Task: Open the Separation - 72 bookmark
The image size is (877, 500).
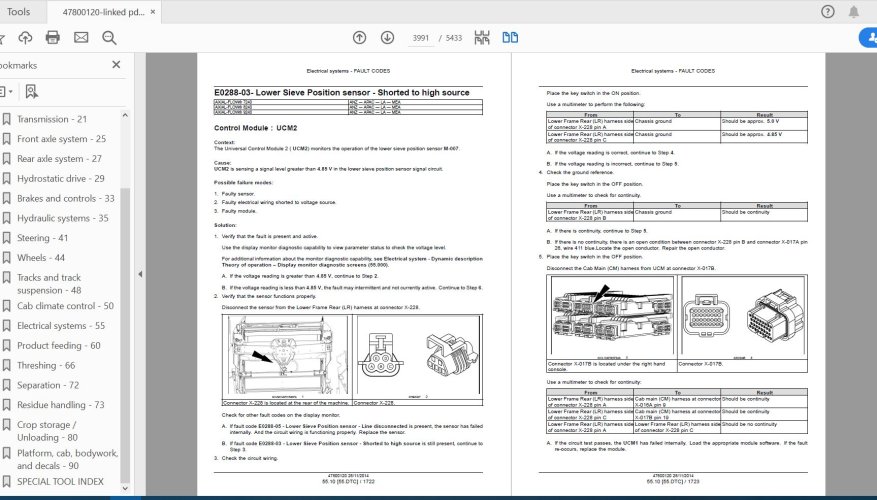Action: (x=48, y=385)
